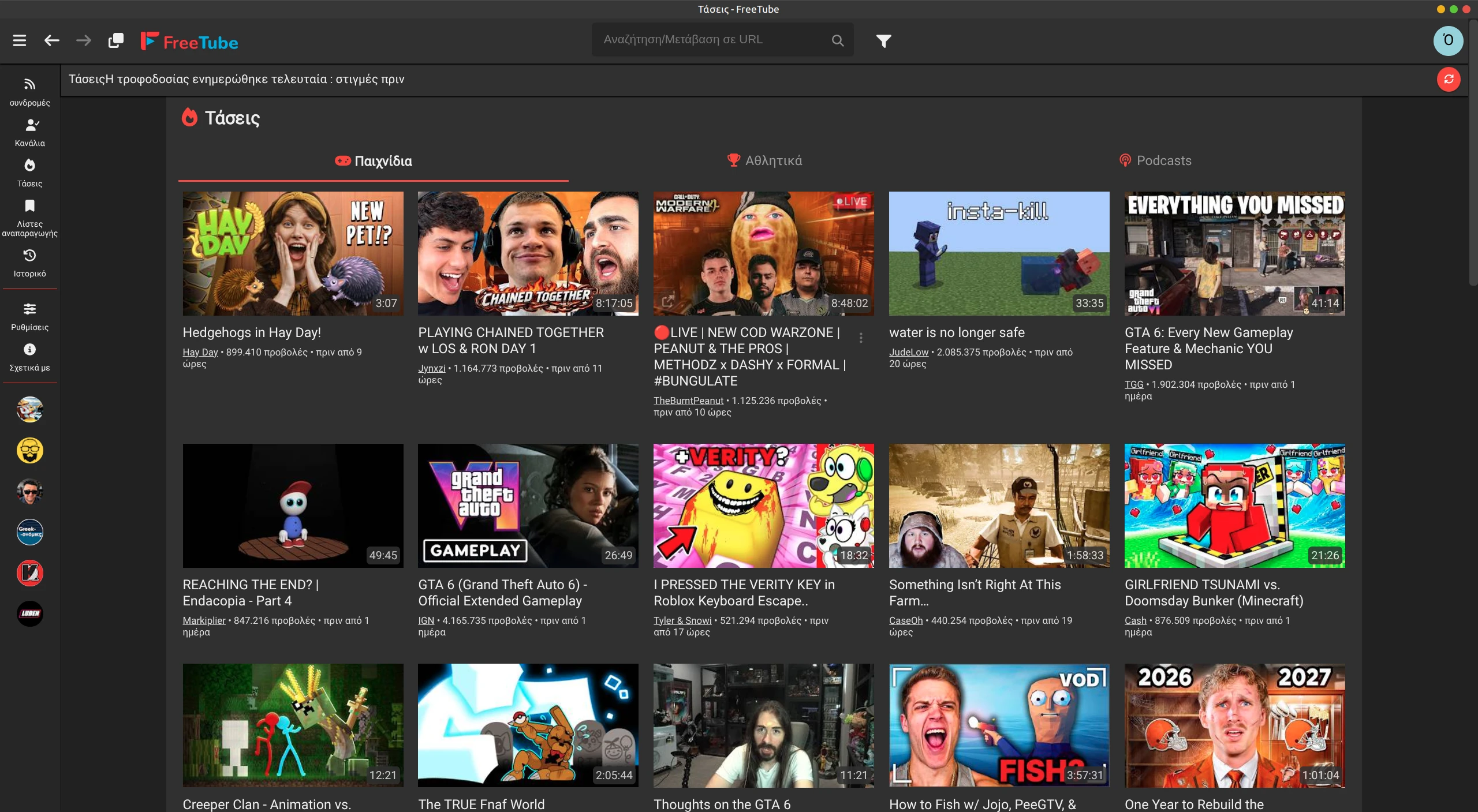This screenshot has width=1478, height=812.
Task: Switch to the Παιχνίδια tab
Action: click(374, 161)
